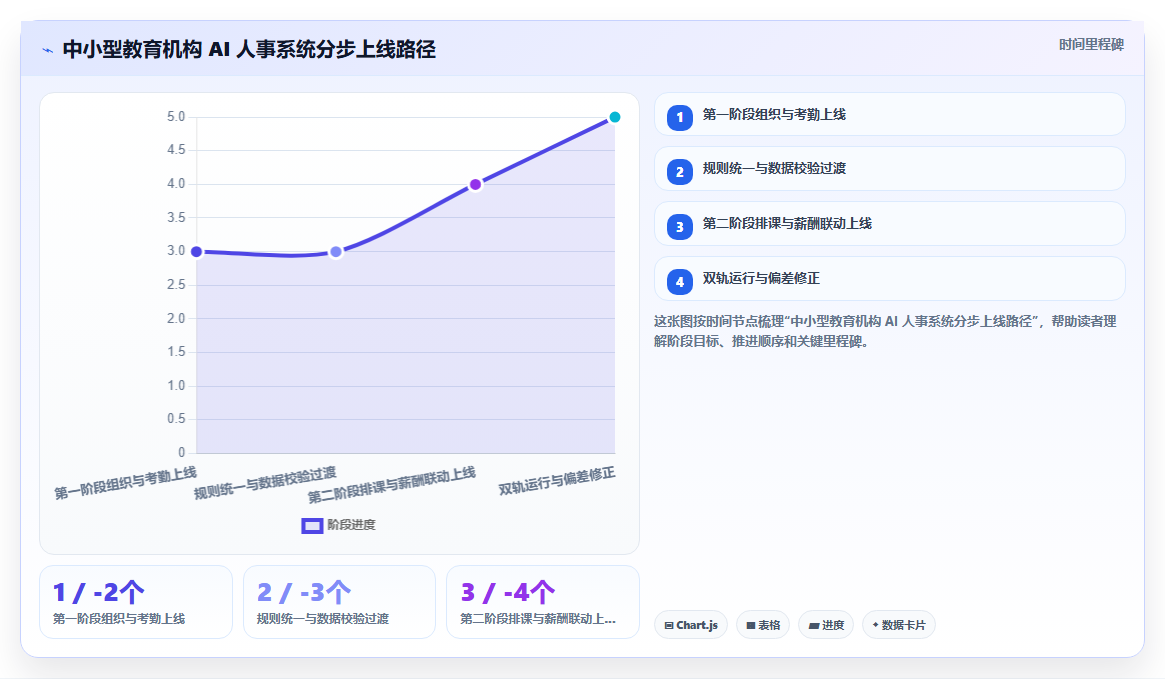The height and width of the screenshot is (679, 1165).
Task: Click the blue header icon beside the title
Action: [48, 51]
